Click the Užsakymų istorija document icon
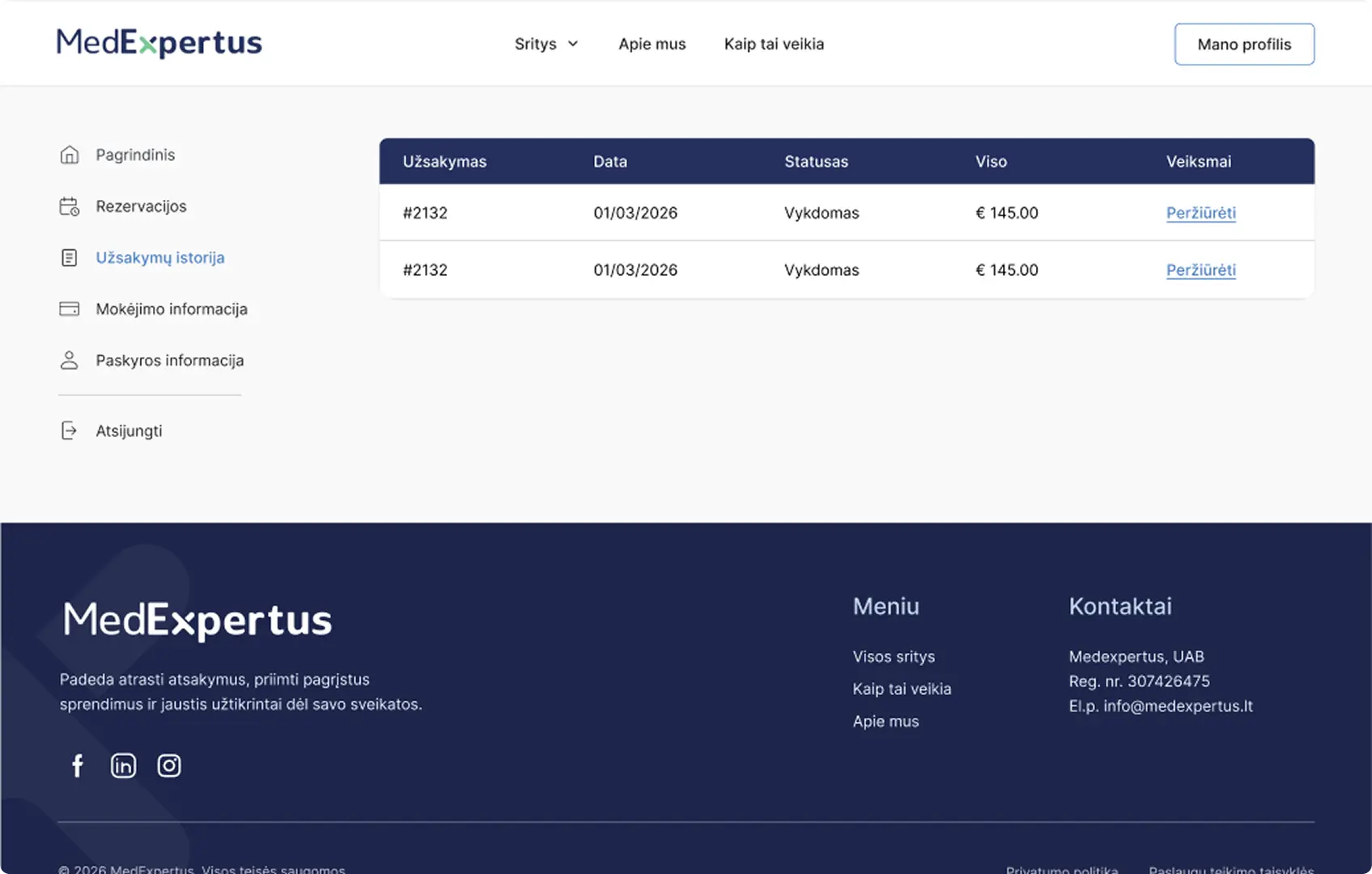The height and width of the screenshot is (874, 1372). pos(70,257)
